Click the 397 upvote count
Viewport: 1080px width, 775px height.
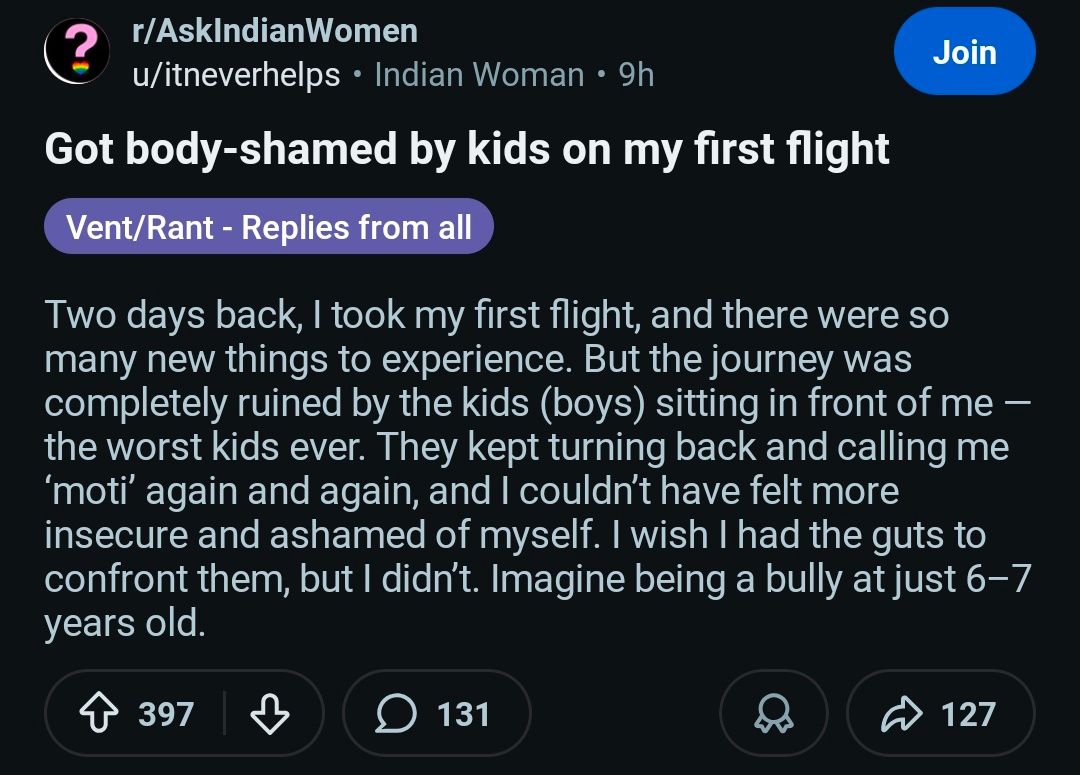pyautogui.click(x=166, y=714)
